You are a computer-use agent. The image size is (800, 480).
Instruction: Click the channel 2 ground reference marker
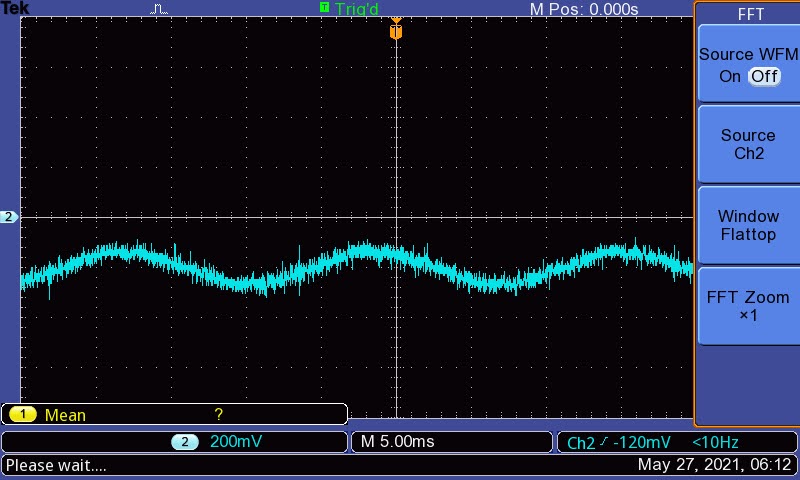pyautogui.click(x=9, y=216)
